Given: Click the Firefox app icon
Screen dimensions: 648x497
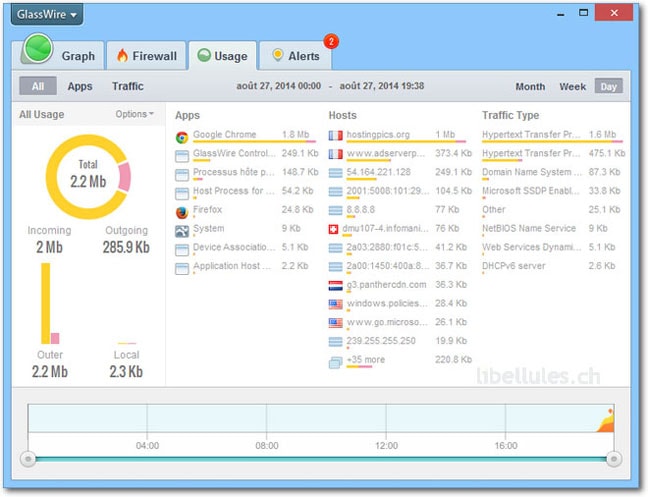Looking at the screenshot, I should coord(182,212).
